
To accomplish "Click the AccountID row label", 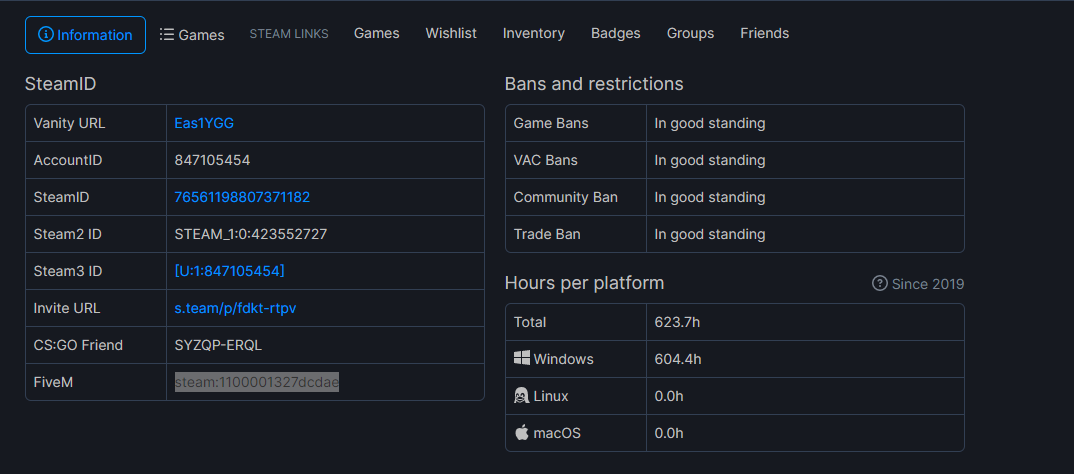I will tap(68, 160).
